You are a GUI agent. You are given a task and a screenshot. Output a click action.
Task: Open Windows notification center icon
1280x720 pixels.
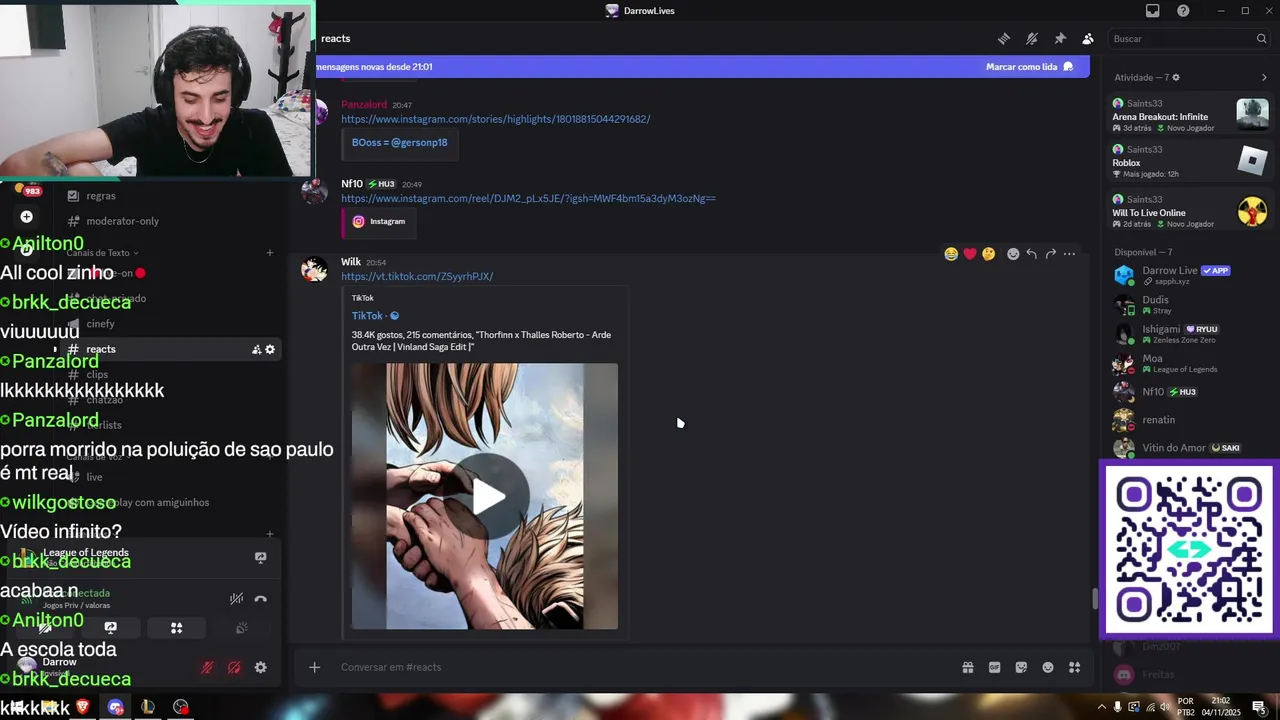coord(1259,707)
